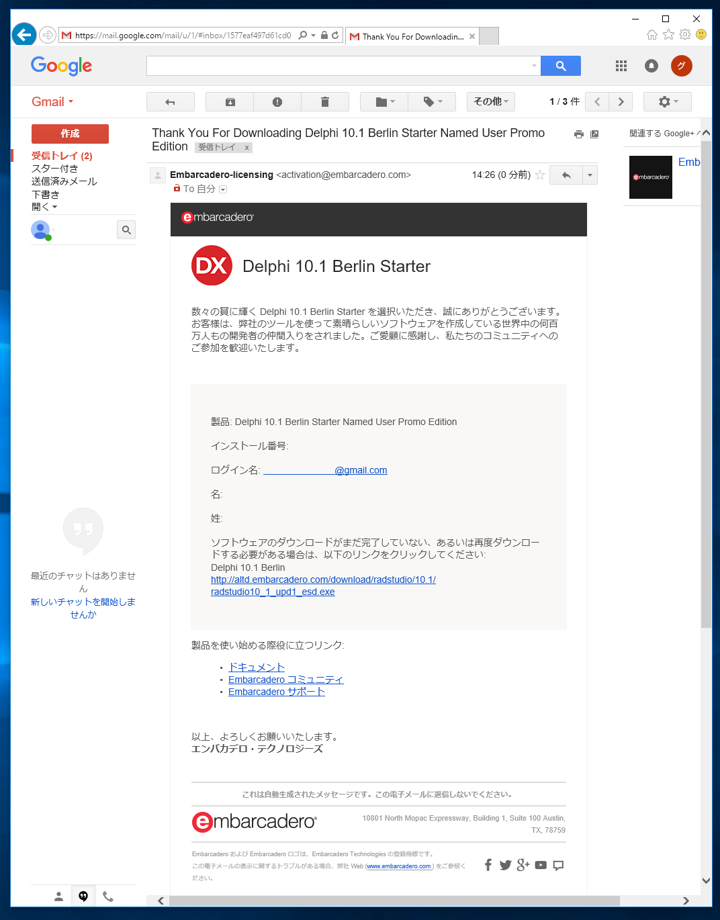Archive this email
The width and height of the screenshot is (720, 920).
(x=230, y=102)
